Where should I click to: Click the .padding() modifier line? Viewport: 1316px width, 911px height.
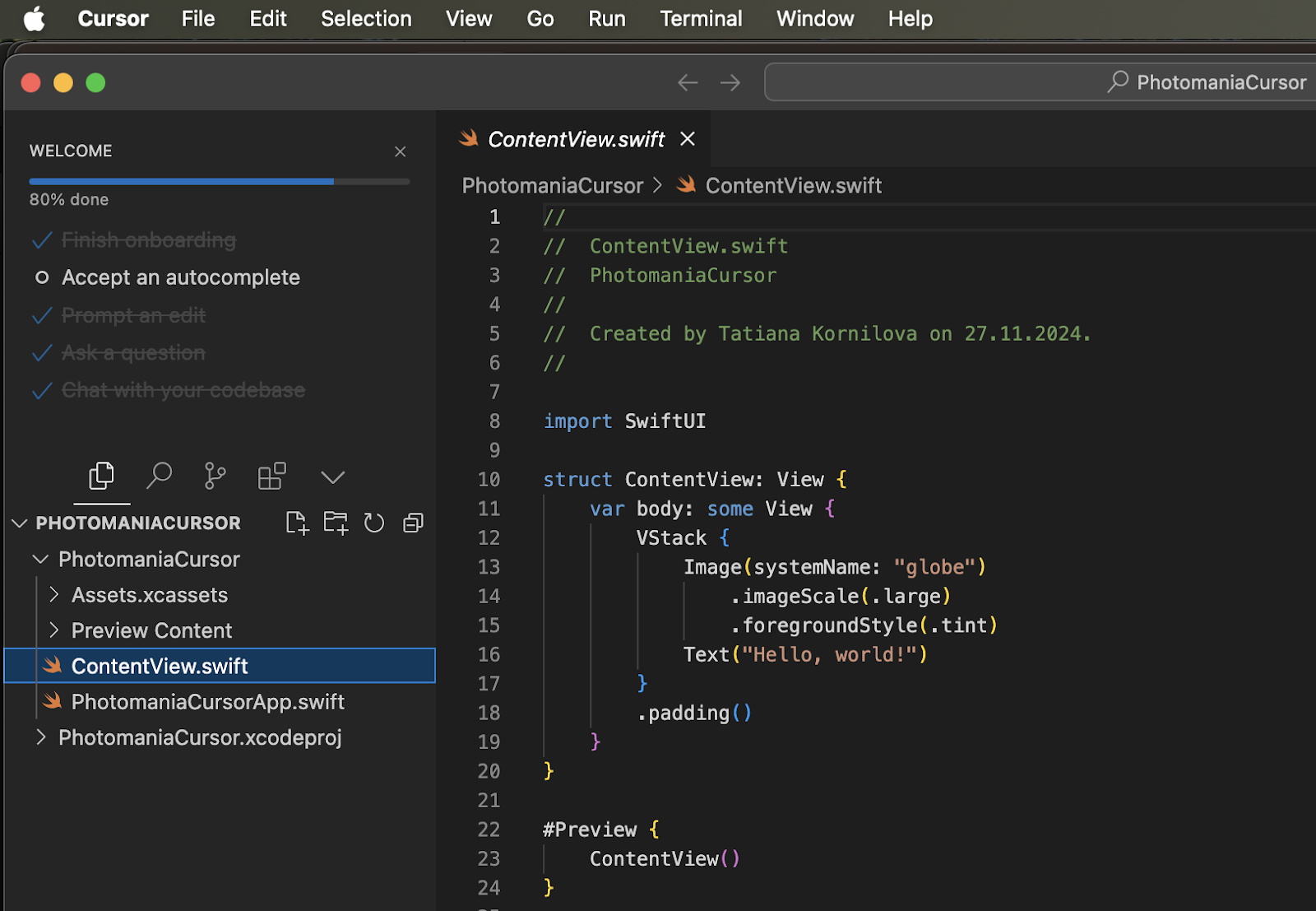pos(694,713)
